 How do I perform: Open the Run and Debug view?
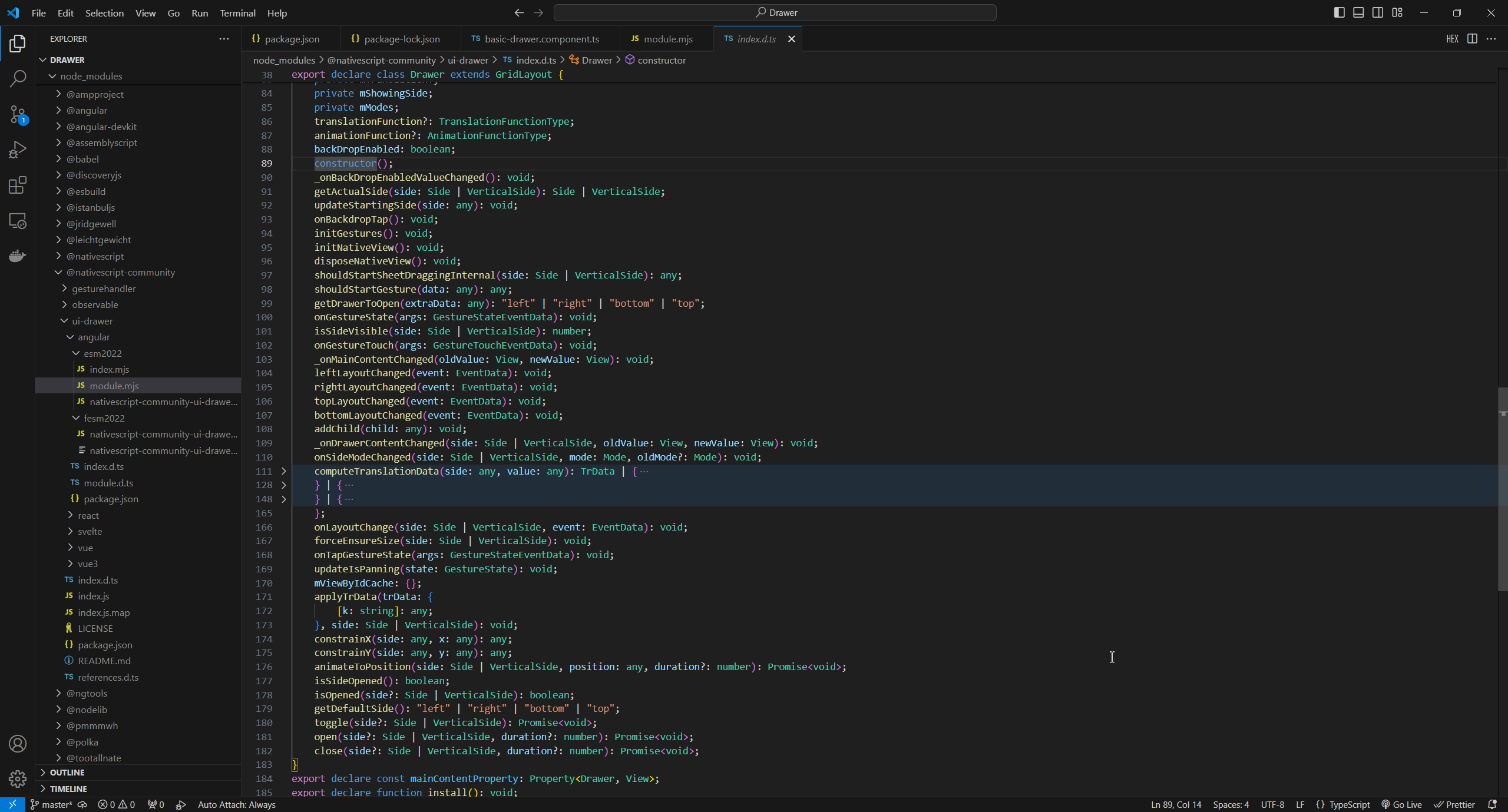click(18, 150)
